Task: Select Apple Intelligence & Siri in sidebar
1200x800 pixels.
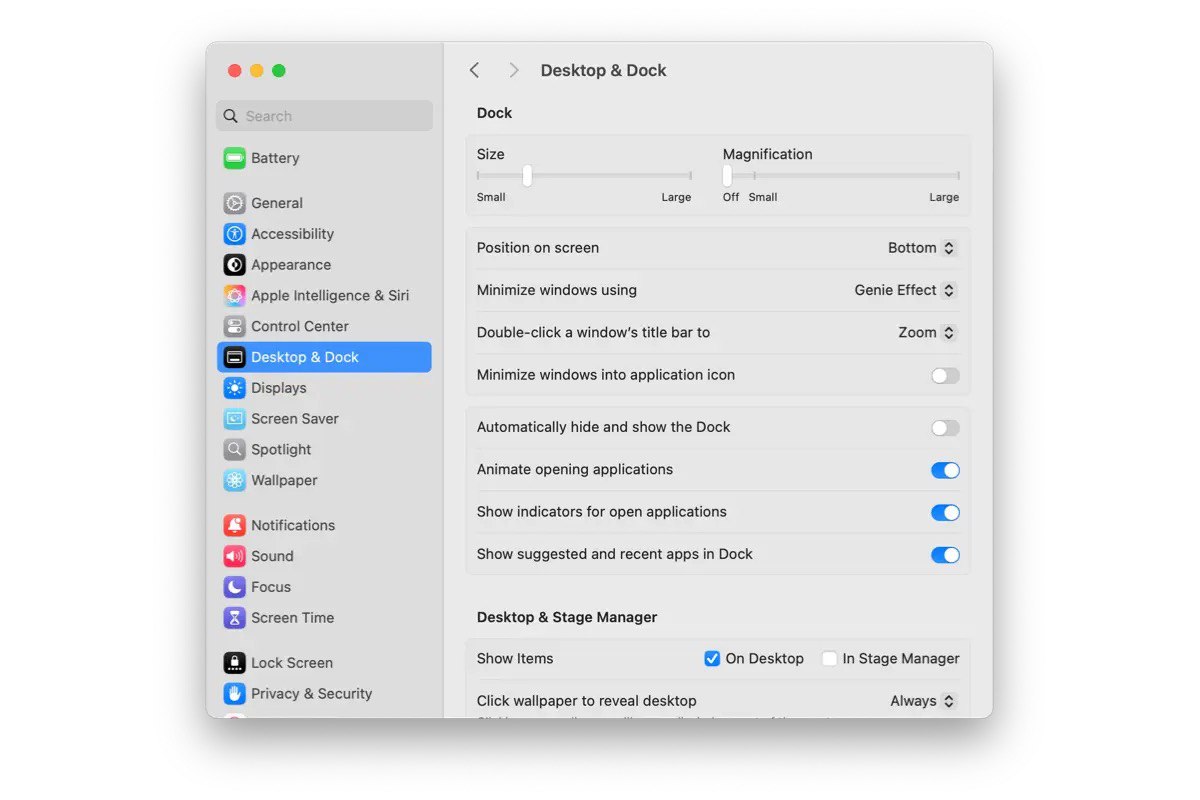Action: tap(324, 296)
